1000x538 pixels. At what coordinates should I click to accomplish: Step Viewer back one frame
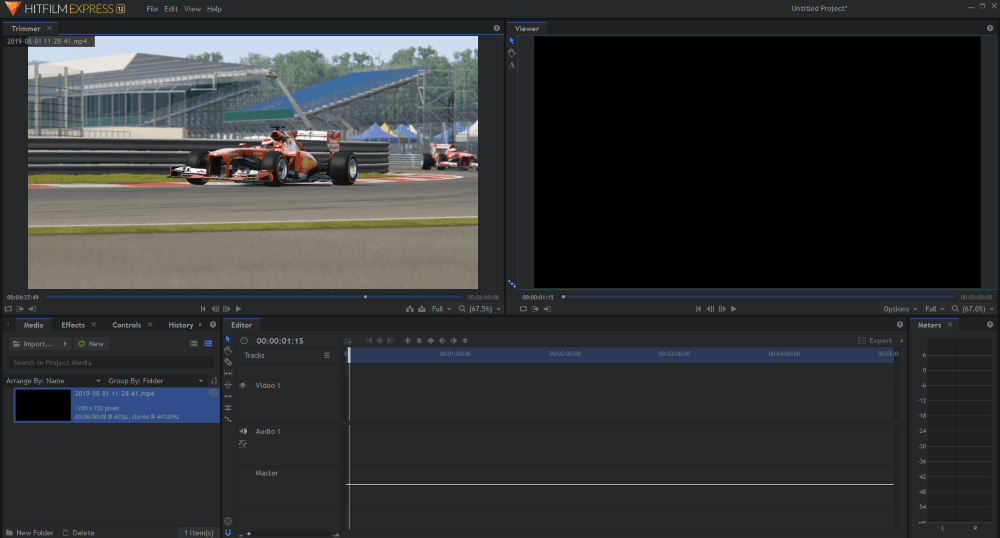pyautogui.click(x=710, y=309)
